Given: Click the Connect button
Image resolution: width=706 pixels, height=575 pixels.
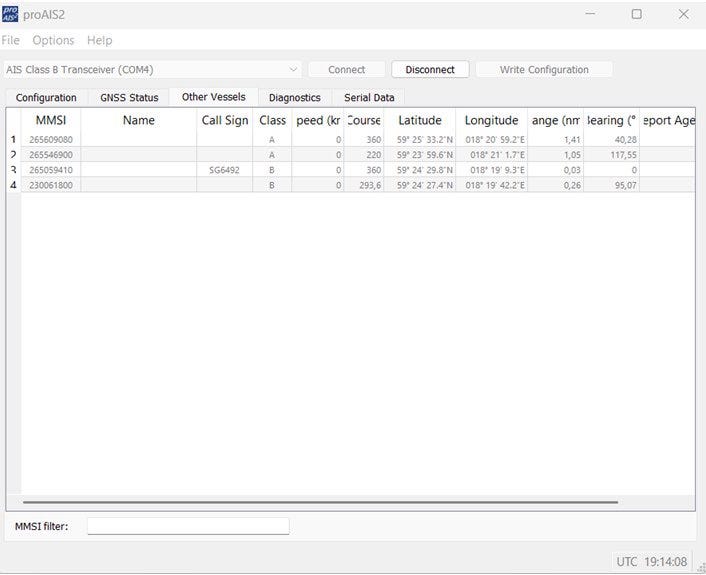Looking at the screenshot, I should pyautogui.click(x=346, y=70).
